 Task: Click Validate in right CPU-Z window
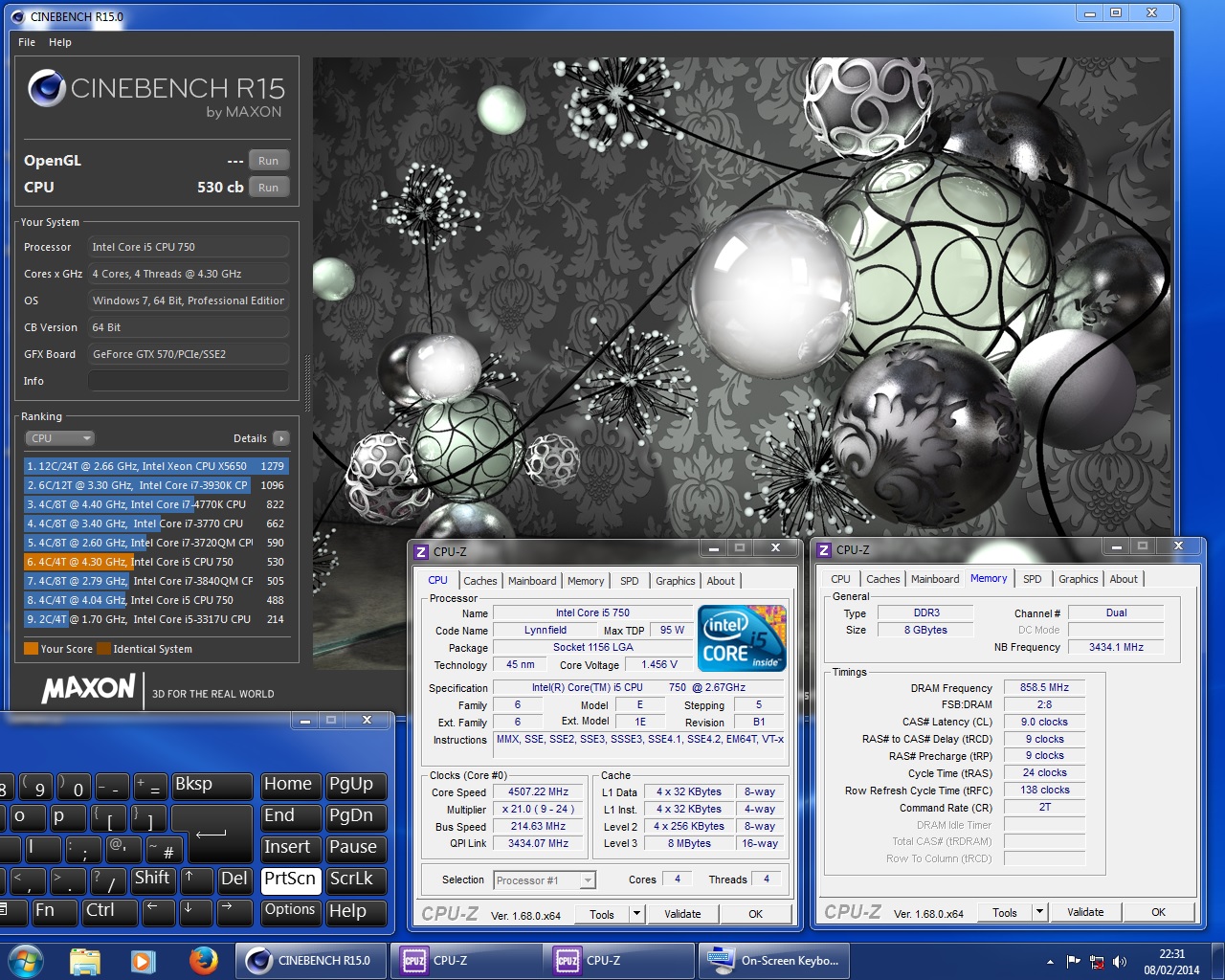pyautogui.click(x=1085, y=912)
